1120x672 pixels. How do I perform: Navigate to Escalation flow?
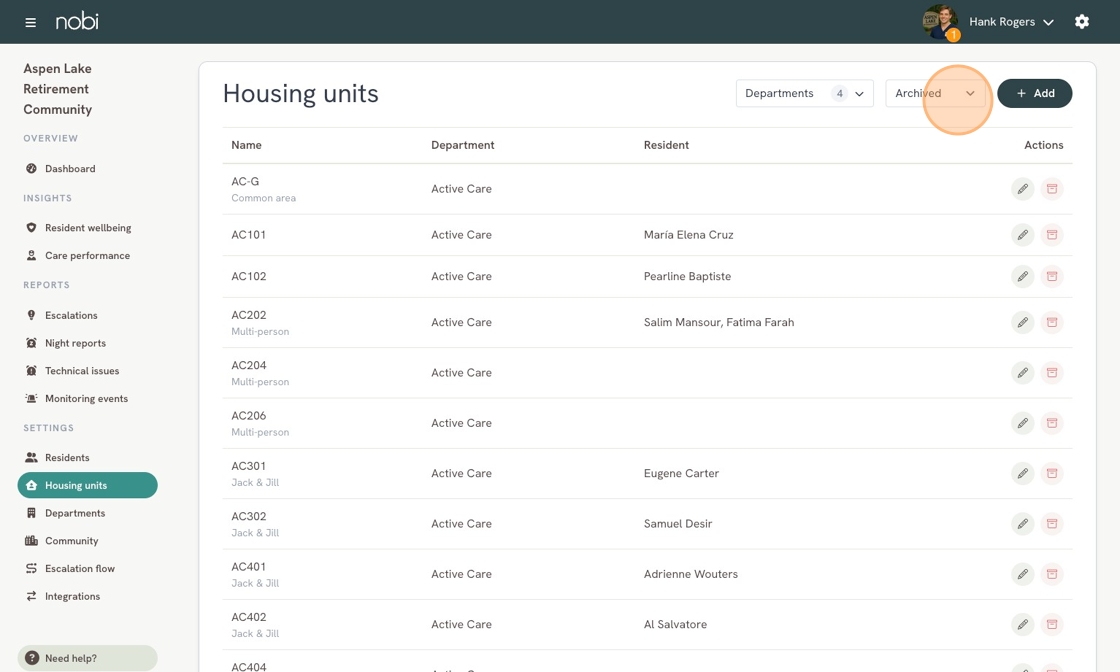79,568
